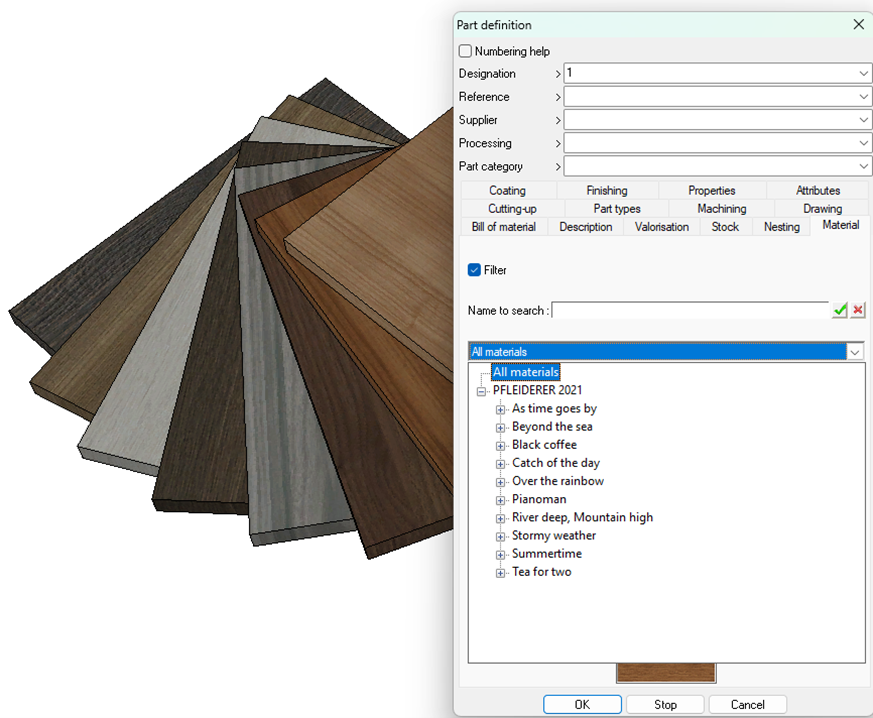Open the Part category dropdown
The height and width of the screenshot is (718, 873).
(x=864, y=167)
